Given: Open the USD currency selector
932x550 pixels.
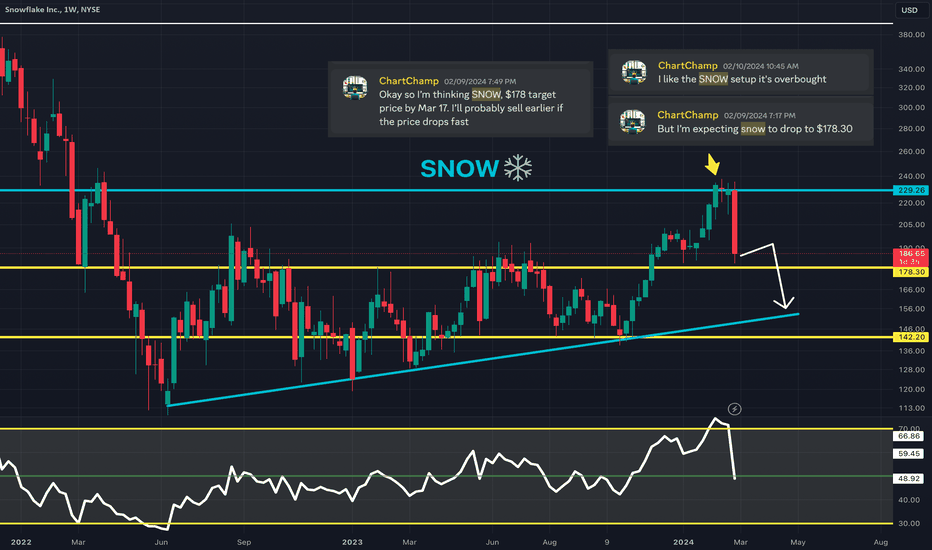Looking at the screenshot, I should click(909, 10).
